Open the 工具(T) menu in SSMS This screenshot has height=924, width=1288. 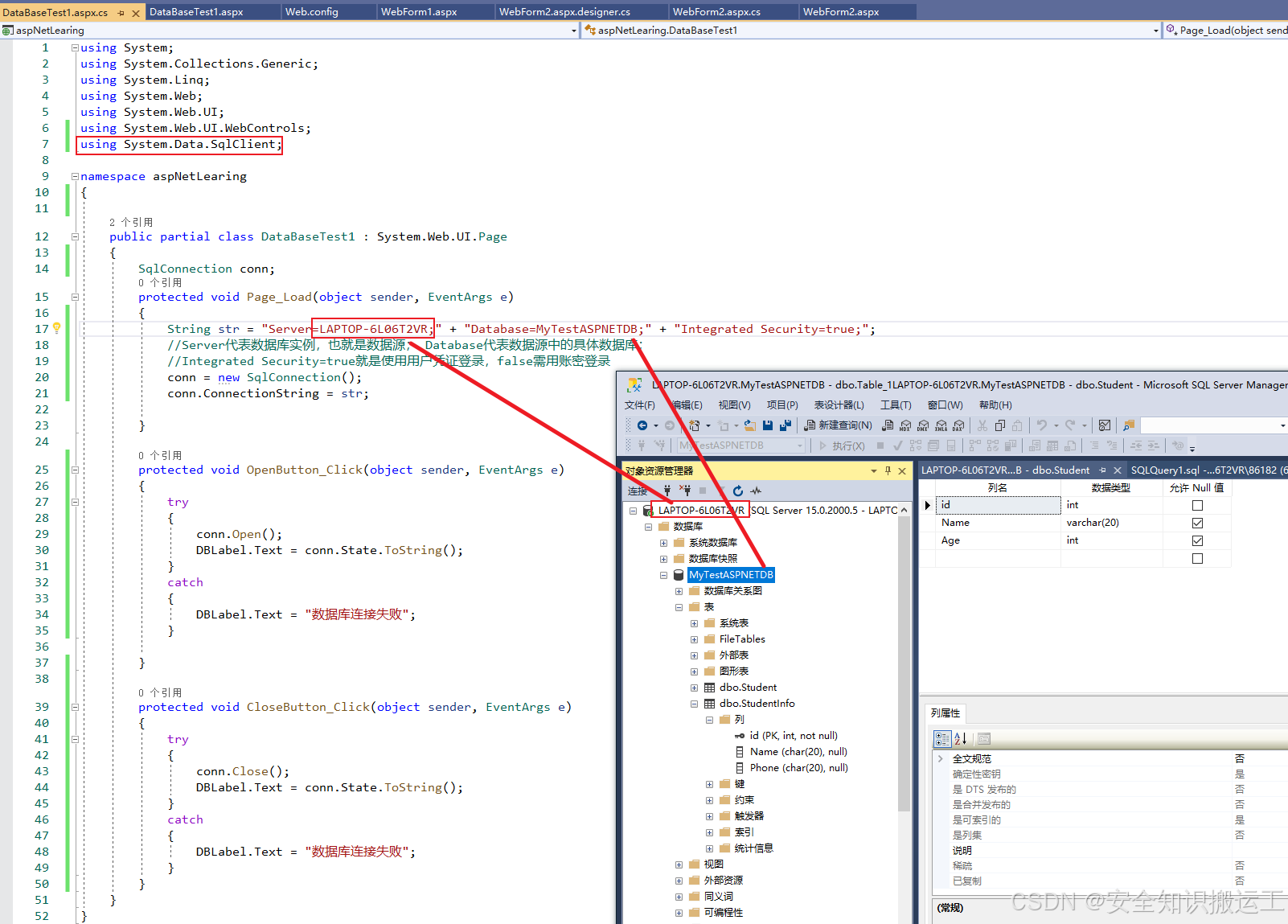pyautogui.click(x=896, y=405)
